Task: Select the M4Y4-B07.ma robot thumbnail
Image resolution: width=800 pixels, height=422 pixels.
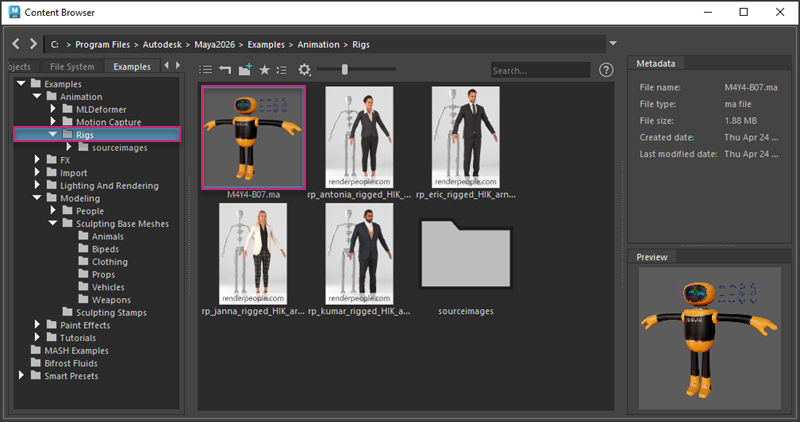Action: click(254, 137)
